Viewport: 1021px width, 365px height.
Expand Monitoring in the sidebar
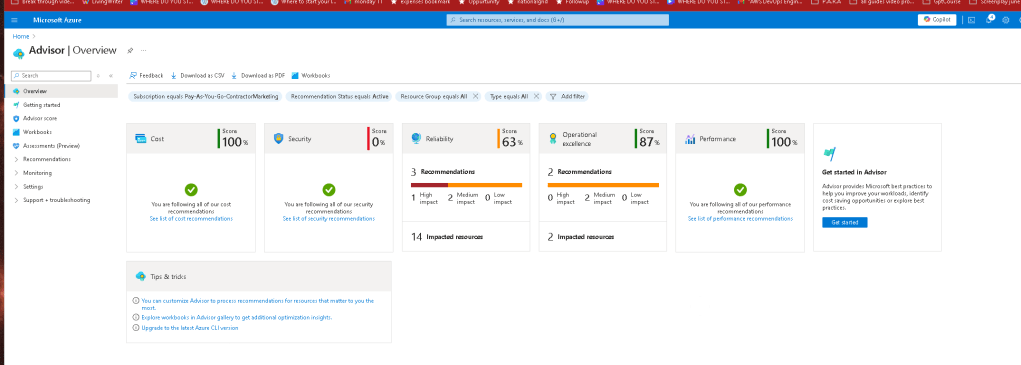pyautogui.click(x=33, y=173)
